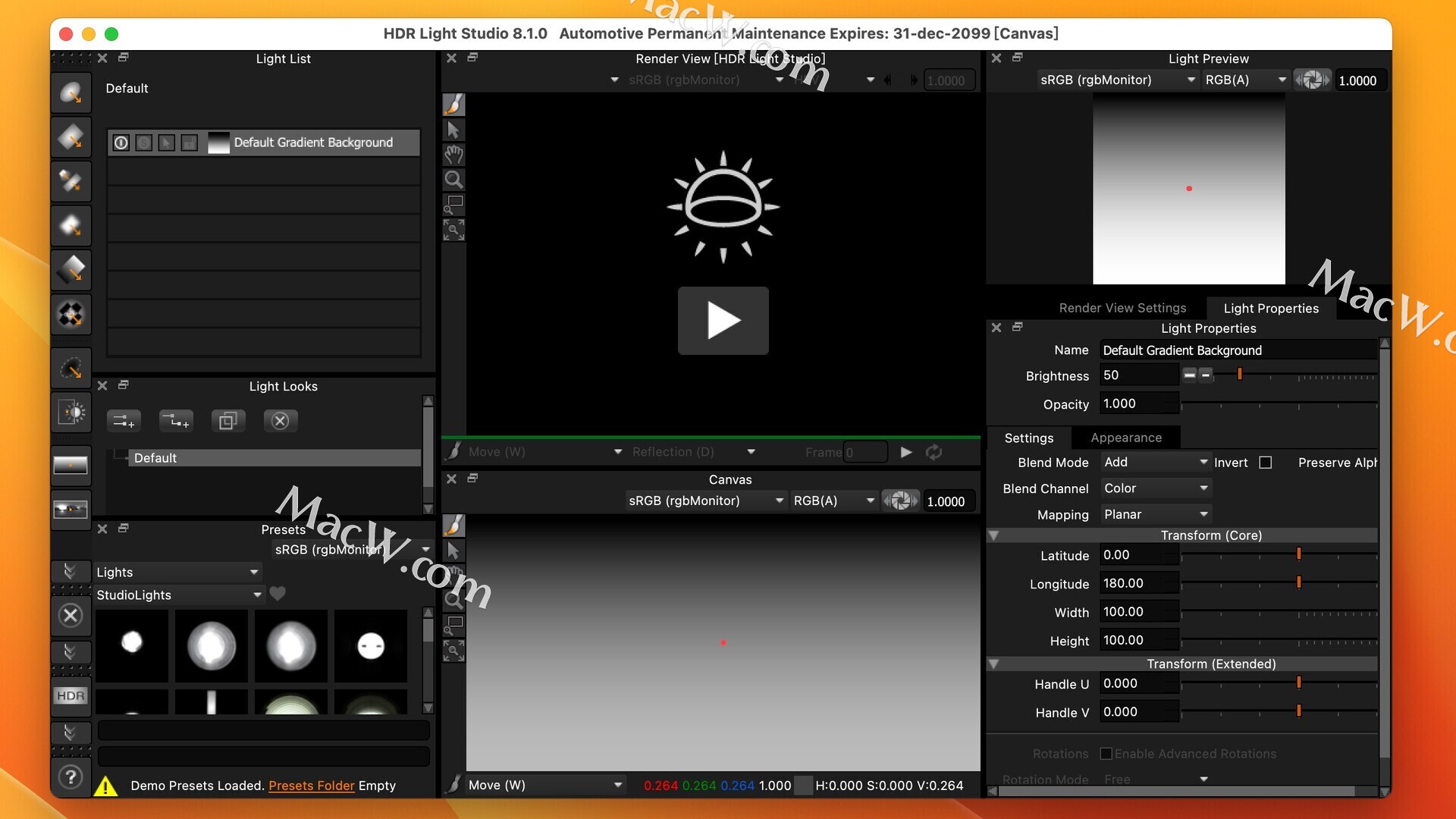Click the Name field Default Gradient Background

(1238, 350)
